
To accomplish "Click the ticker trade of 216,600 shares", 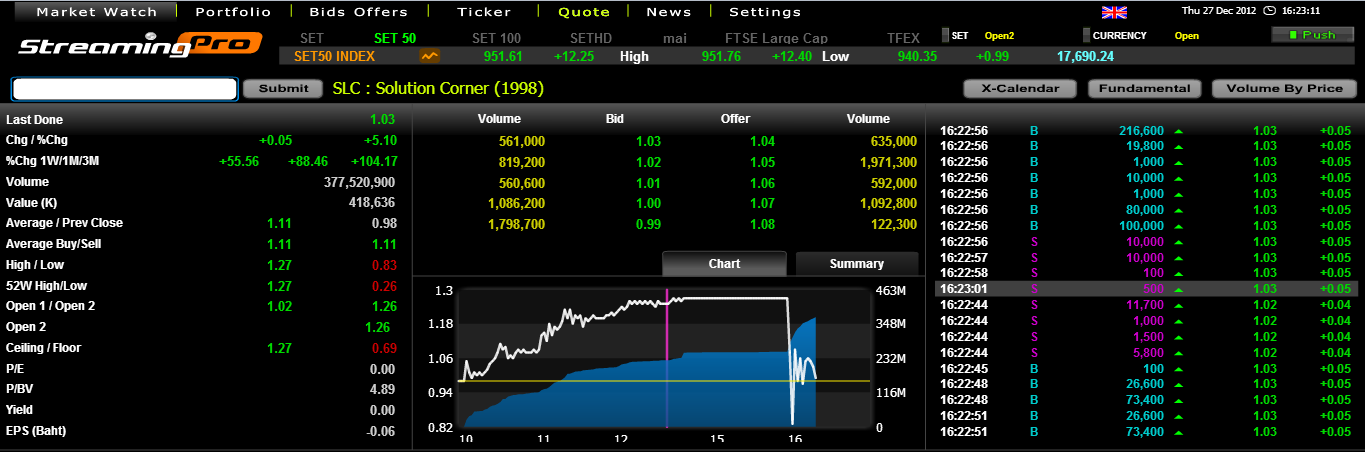I will click(x=1141, y=130).
